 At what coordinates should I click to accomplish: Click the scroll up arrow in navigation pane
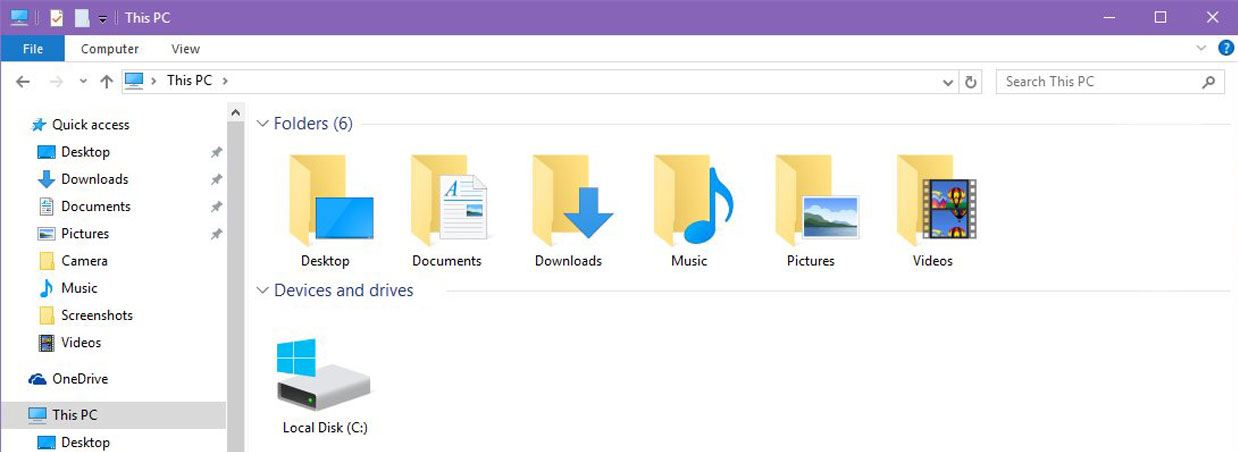[x=236, y=111]
